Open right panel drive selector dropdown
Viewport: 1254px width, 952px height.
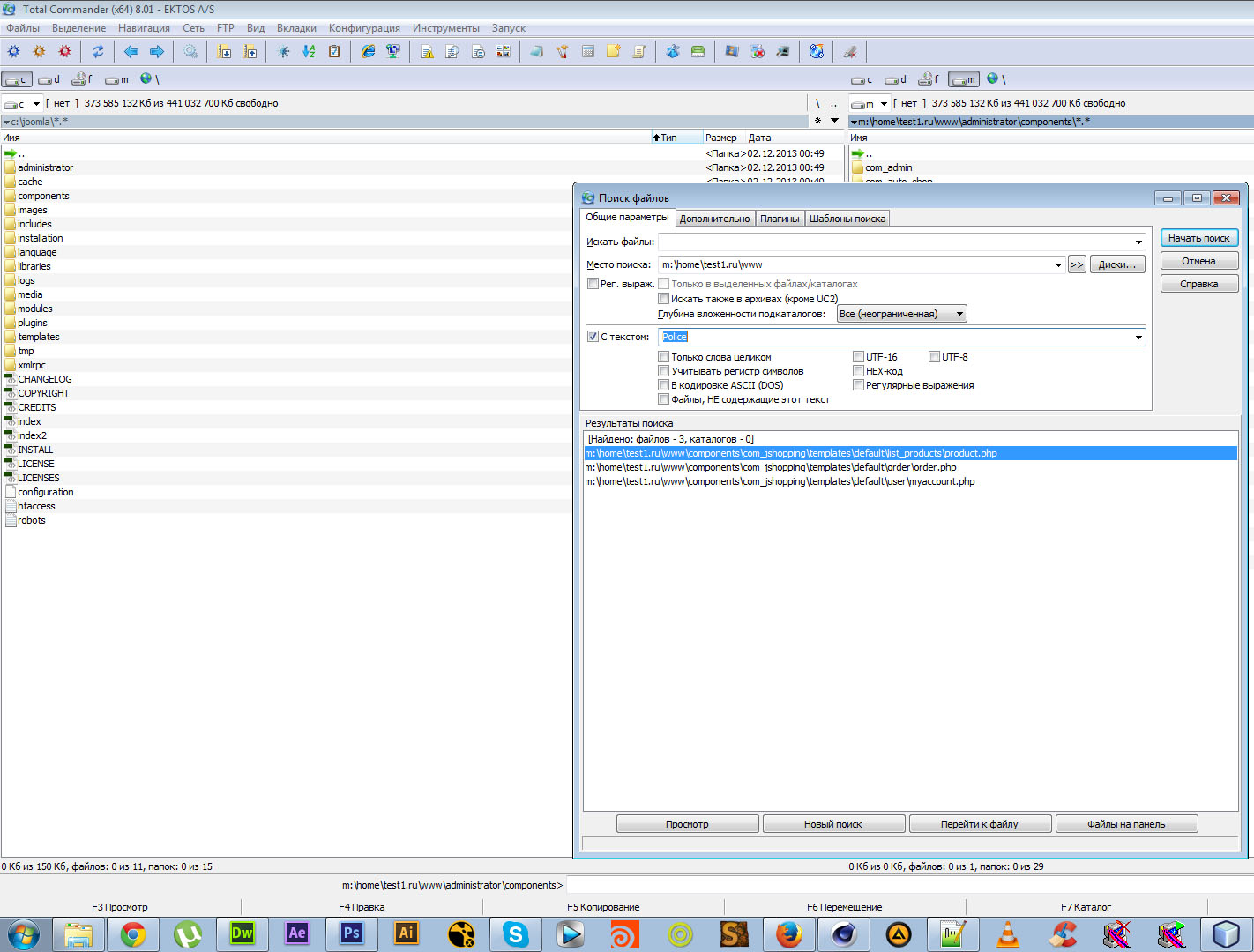pyautogui.click(x=884, y=103)
